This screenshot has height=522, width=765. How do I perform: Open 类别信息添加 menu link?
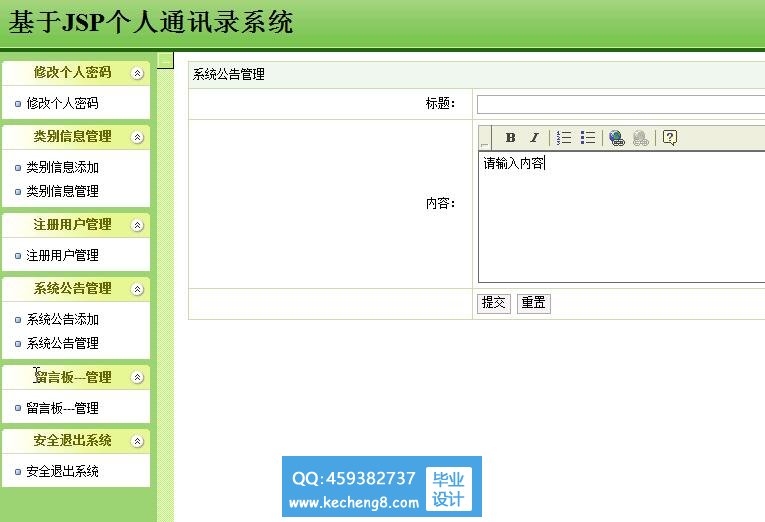point(62,167)
